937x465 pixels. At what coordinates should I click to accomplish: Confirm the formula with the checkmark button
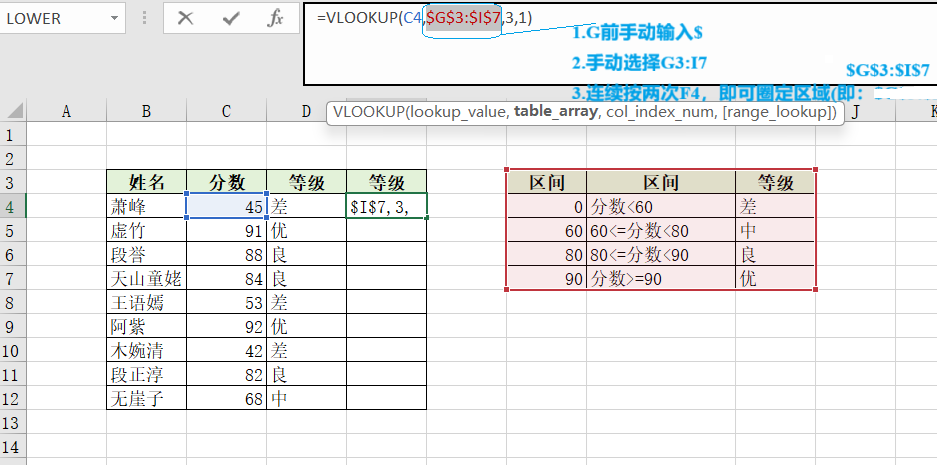tap(231, 19)
